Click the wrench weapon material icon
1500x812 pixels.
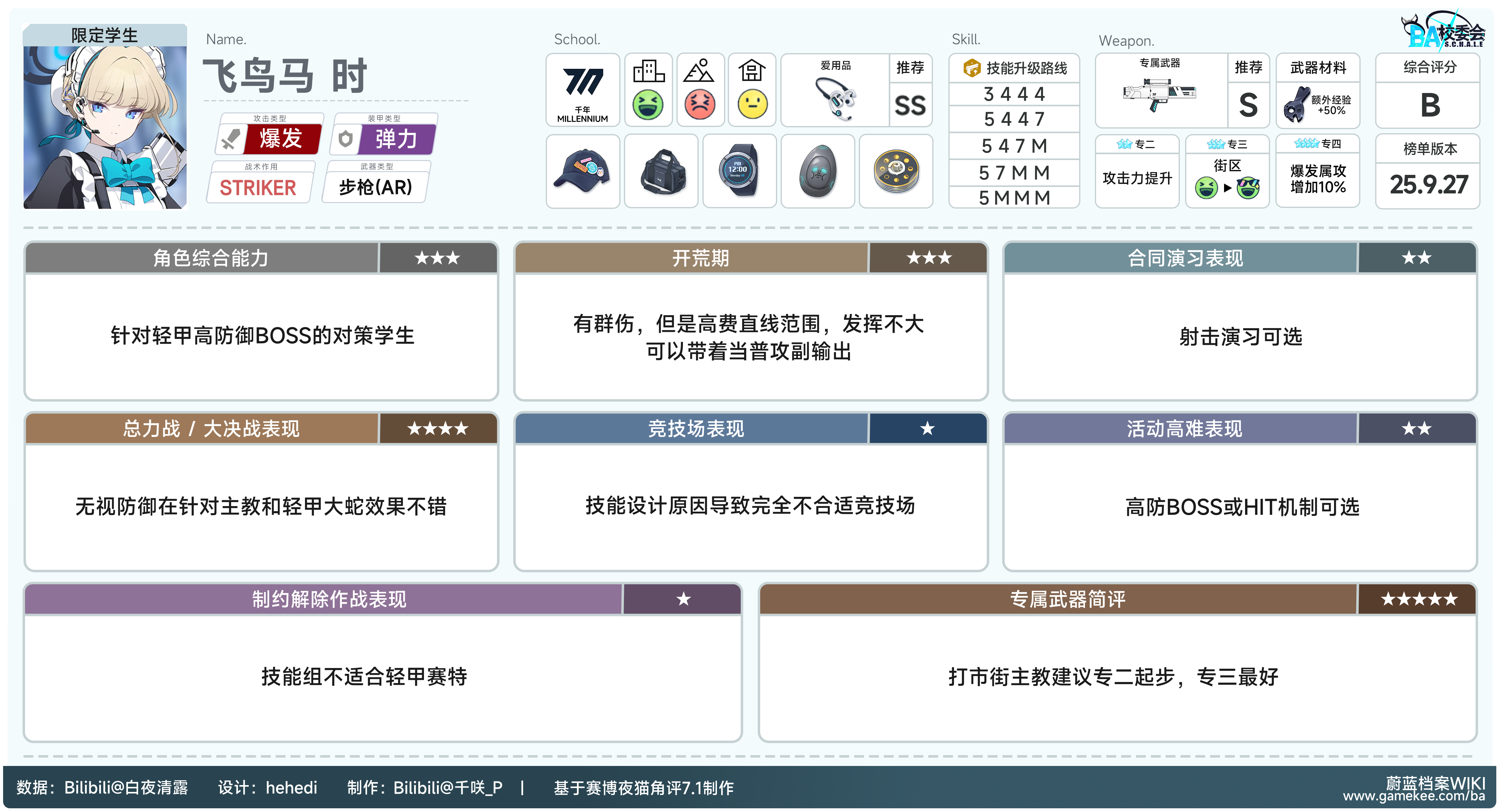click(1297, 105)
